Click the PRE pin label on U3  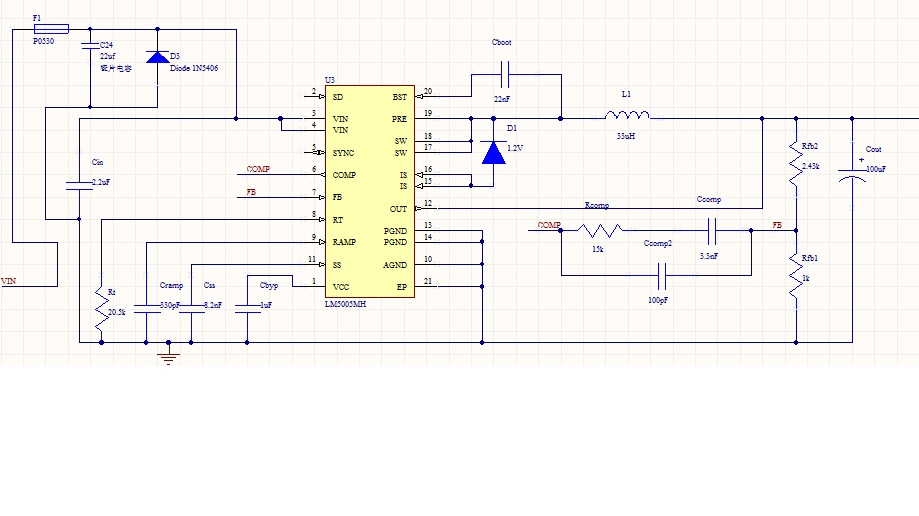[x=400, y=119]
